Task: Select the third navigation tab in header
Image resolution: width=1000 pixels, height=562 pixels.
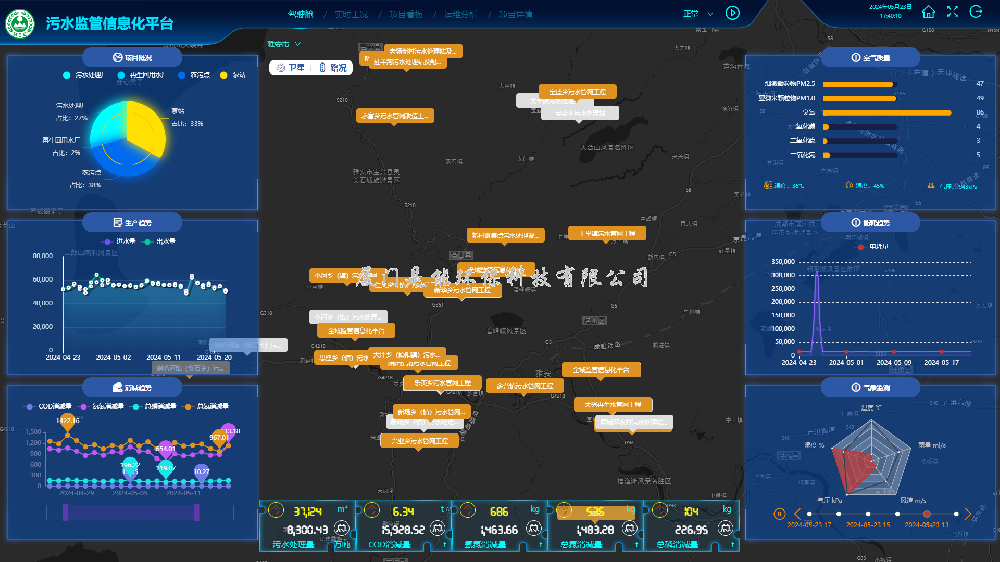Action: [405, 15]
